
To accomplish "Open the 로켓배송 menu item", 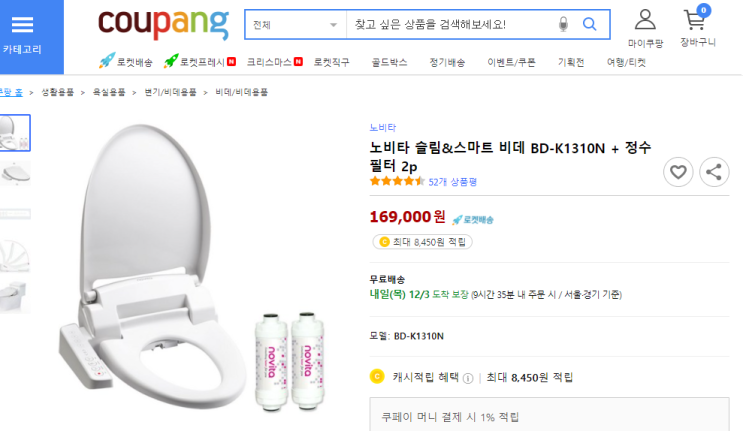I will coord(126,62).
